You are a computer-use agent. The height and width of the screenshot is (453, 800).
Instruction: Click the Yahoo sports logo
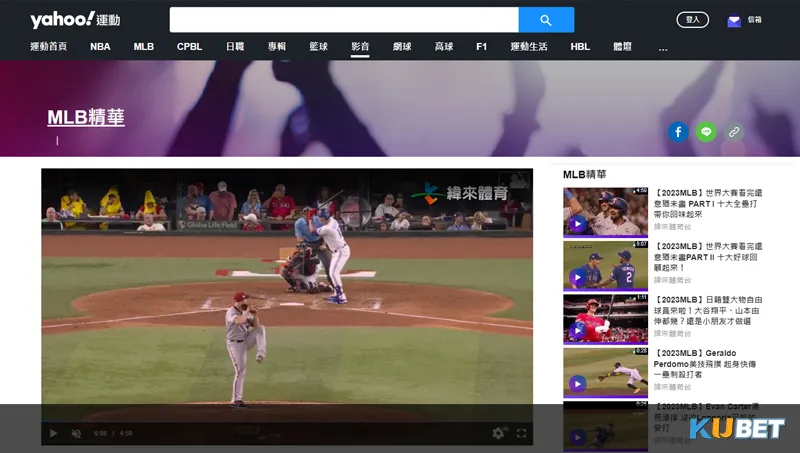(75, 19)
